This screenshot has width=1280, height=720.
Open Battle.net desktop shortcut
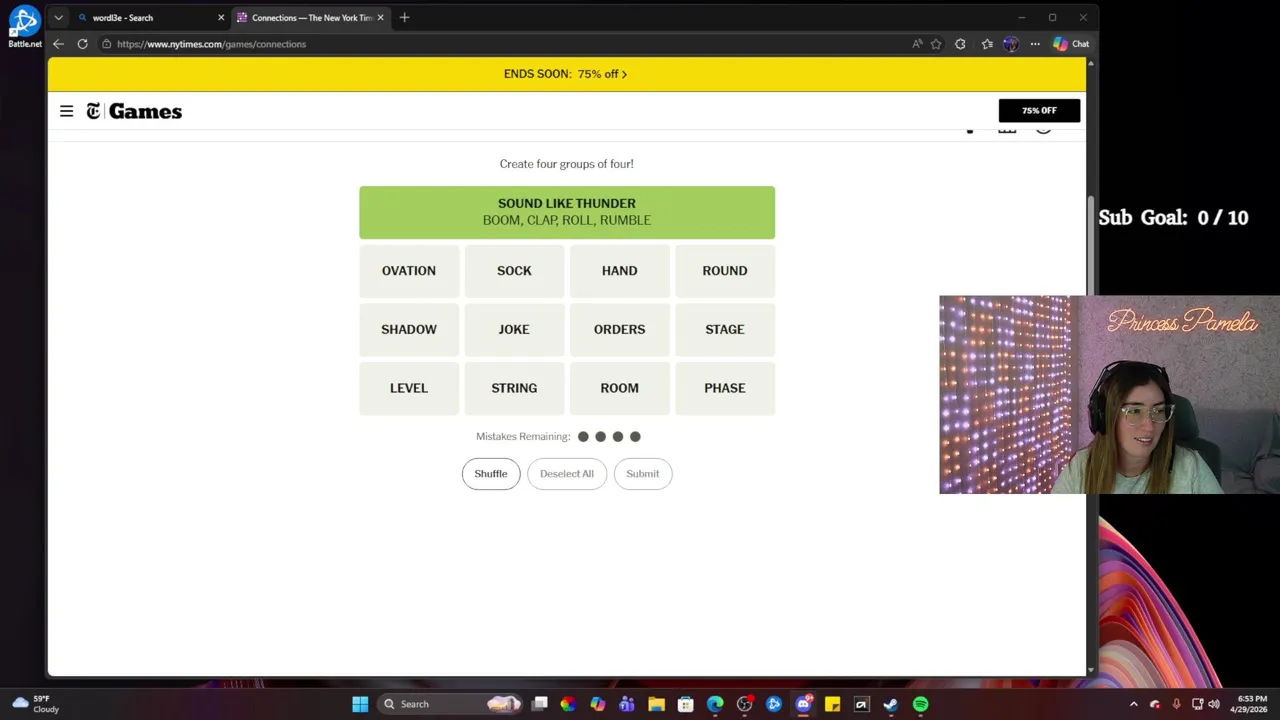(24, 25)
